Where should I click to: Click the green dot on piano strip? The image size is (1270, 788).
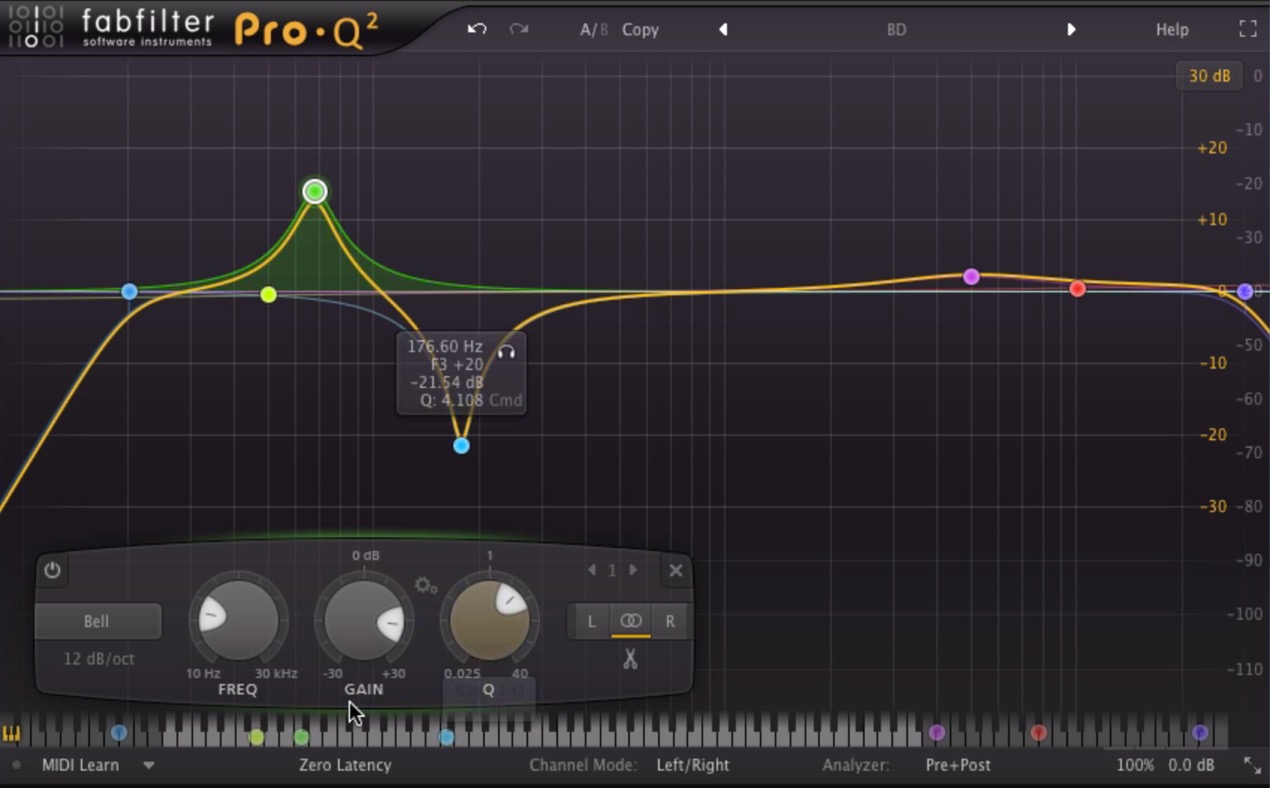coord(302,737)
